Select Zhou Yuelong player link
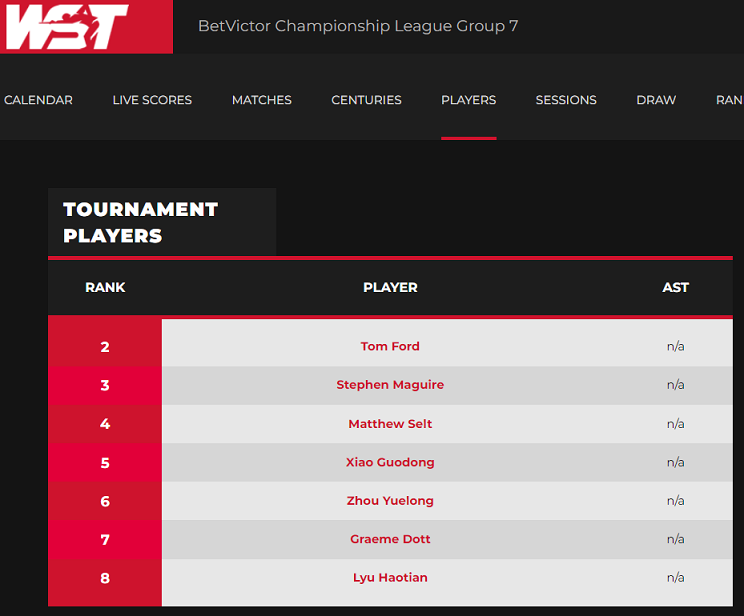 tap(390, 501)
